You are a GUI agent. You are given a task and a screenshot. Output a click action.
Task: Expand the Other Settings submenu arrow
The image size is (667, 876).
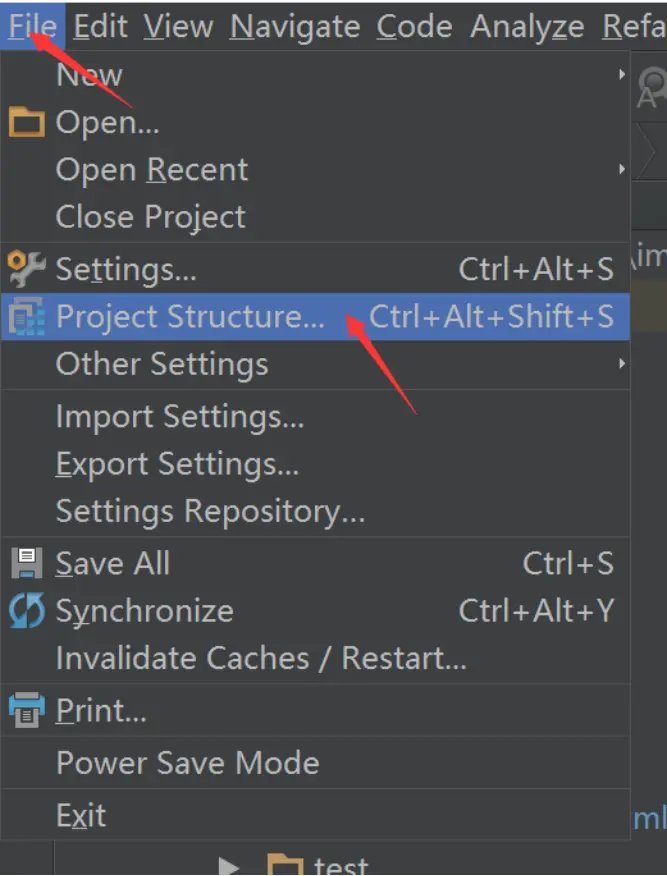[x=622, y=364]
